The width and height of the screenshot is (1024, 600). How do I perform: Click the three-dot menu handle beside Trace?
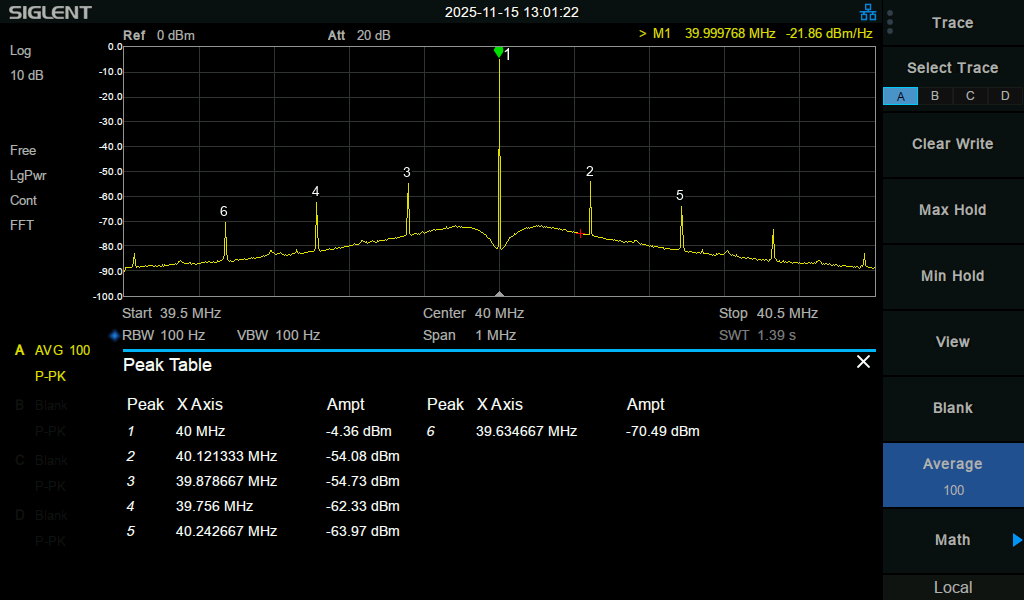click(890, 22)
